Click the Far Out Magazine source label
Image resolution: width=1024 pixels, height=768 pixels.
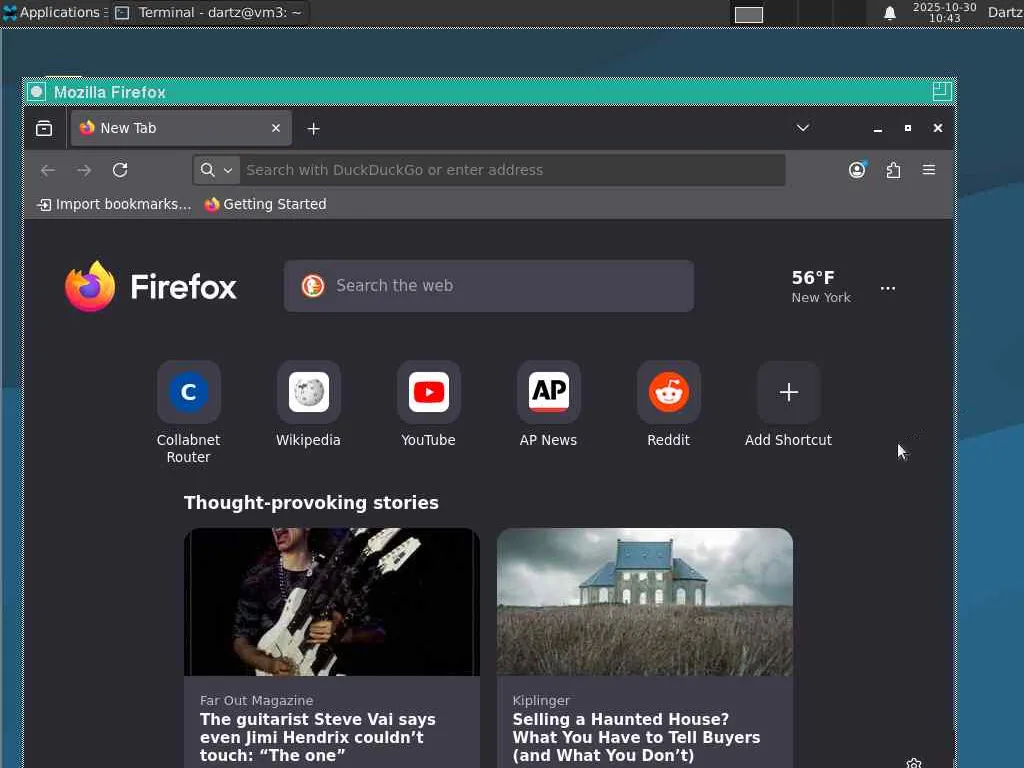tap(257, 700)
